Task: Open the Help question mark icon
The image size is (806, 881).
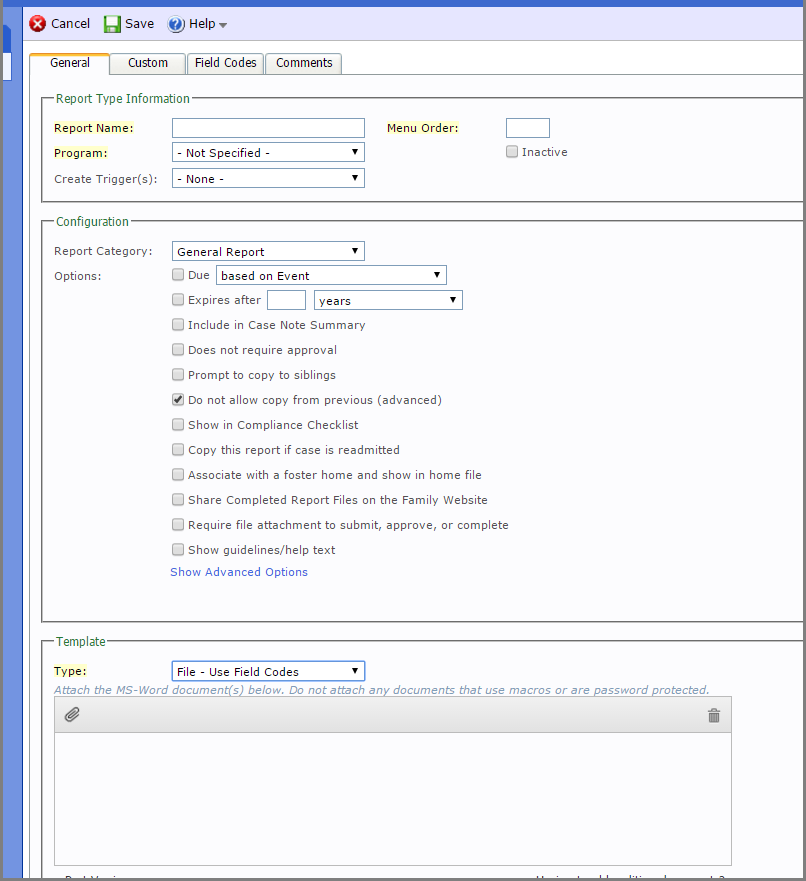Action: (x=176, y=24)
